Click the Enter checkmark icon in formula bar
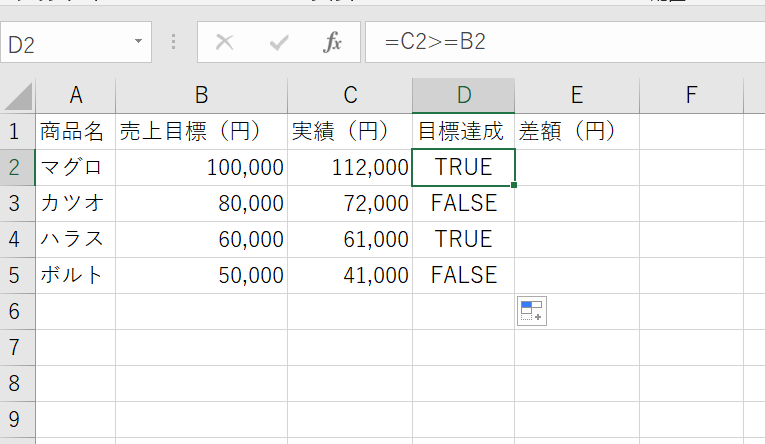 [x=279, y=43]
